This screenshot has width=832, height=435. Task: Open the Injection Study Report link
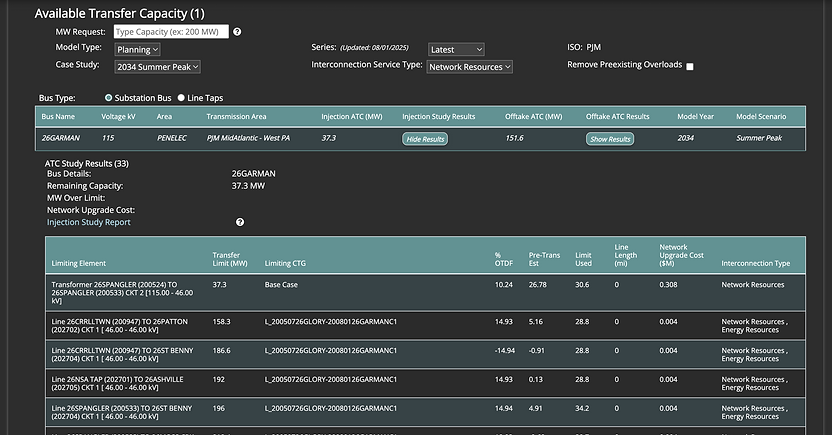pos(89,222)
